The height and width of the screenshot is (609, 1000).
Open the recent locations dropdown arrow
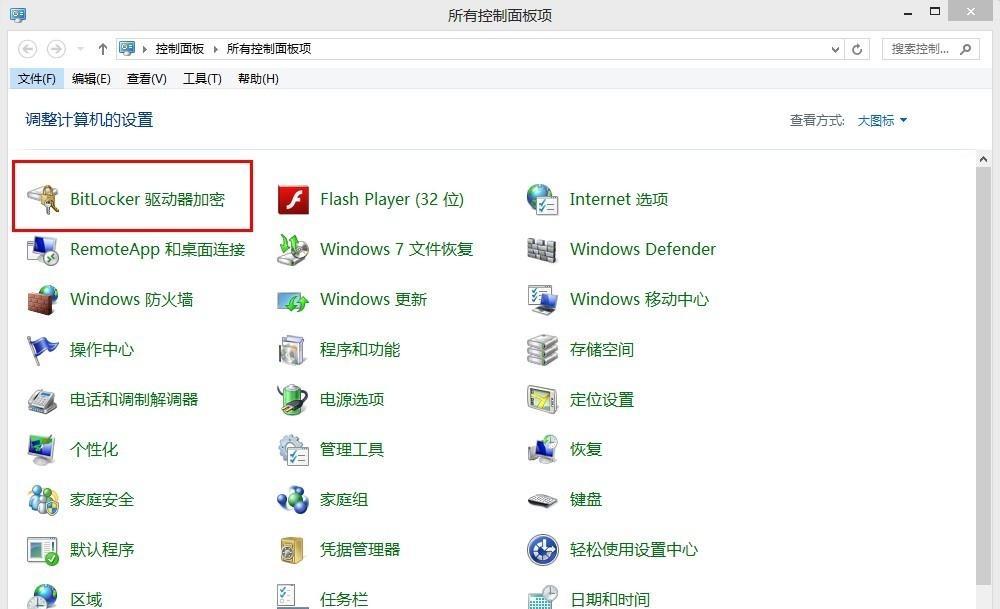pos(80,49)
